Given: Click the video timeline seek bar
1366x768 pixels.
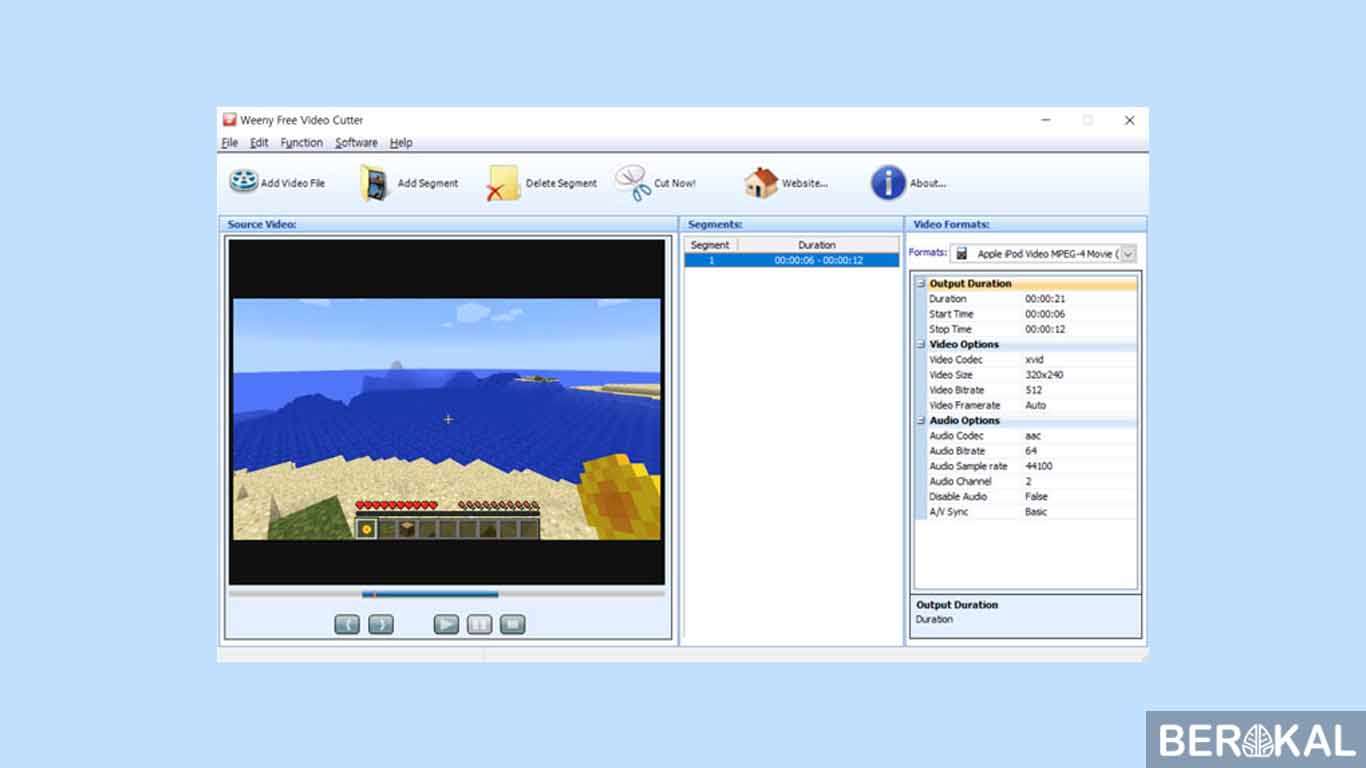Looking at the screenshot, I should [x=446, y=594].
